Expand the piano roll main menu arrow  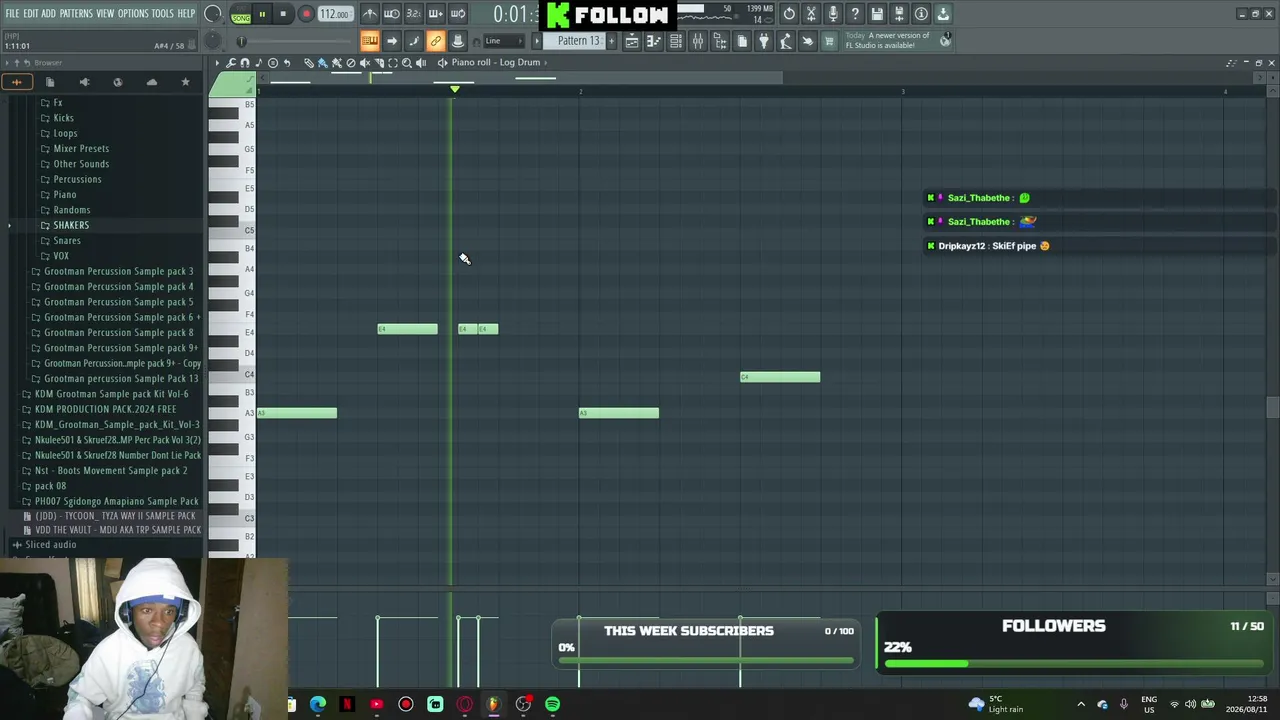[217, 63]
